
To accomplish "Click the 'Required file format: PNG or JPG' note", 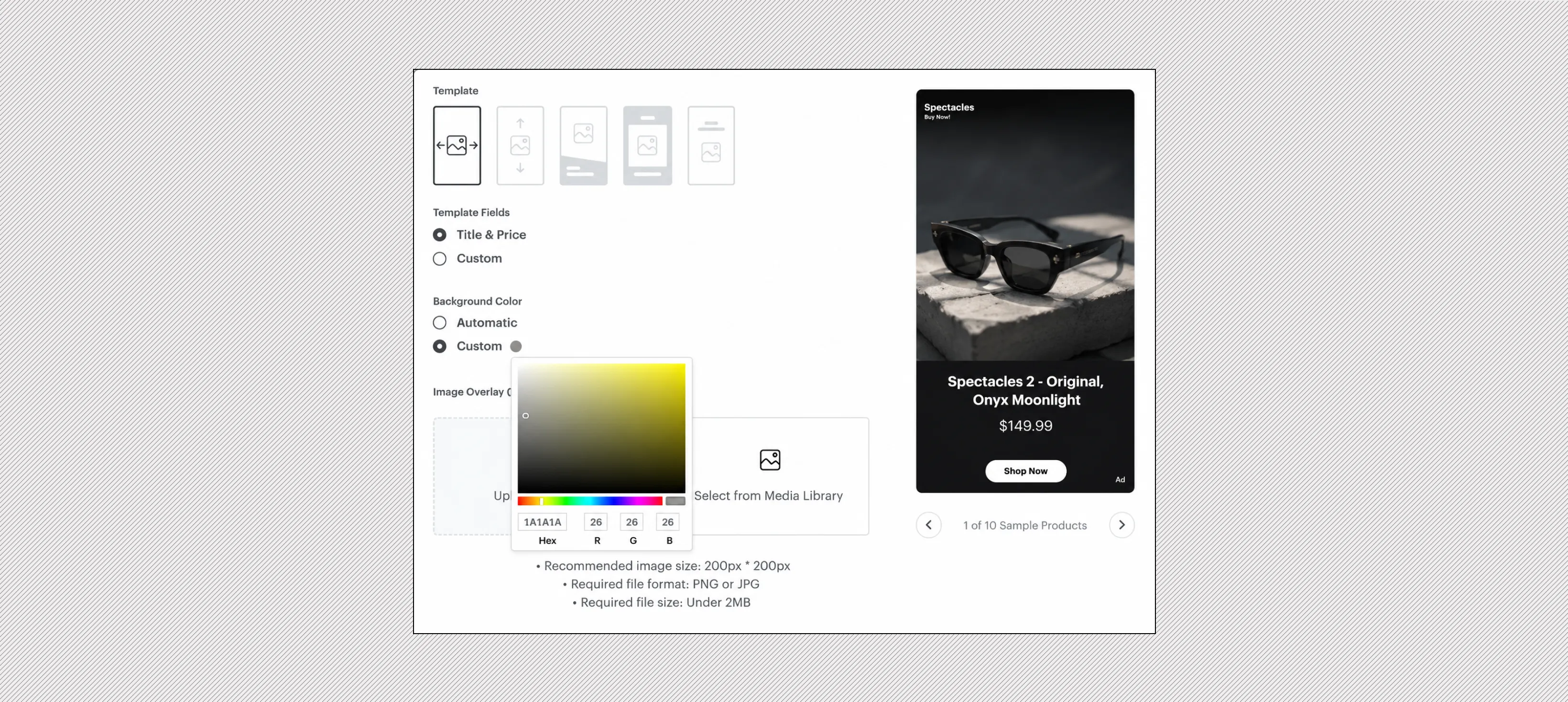I will click(x=661, y=584).
